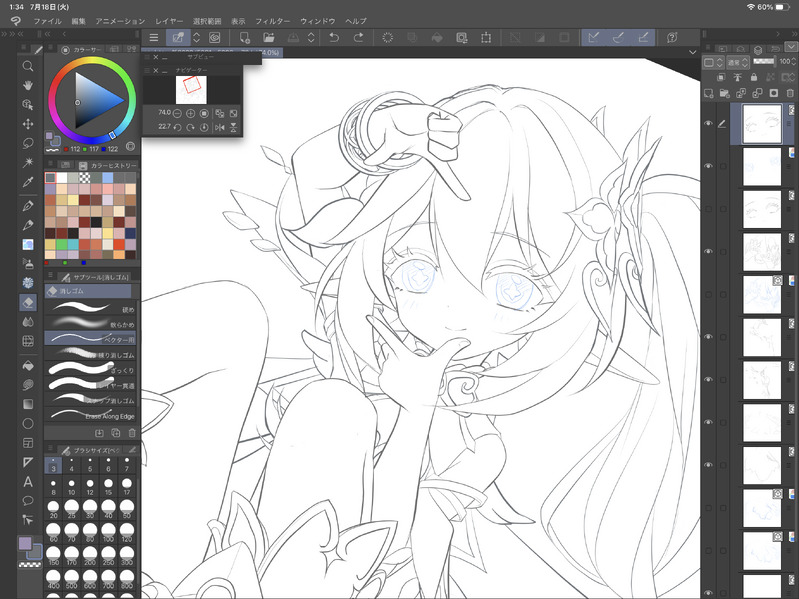Screen dimensions: 799x599
Task: Select the Airbrush tool
Action: point(28,263)
